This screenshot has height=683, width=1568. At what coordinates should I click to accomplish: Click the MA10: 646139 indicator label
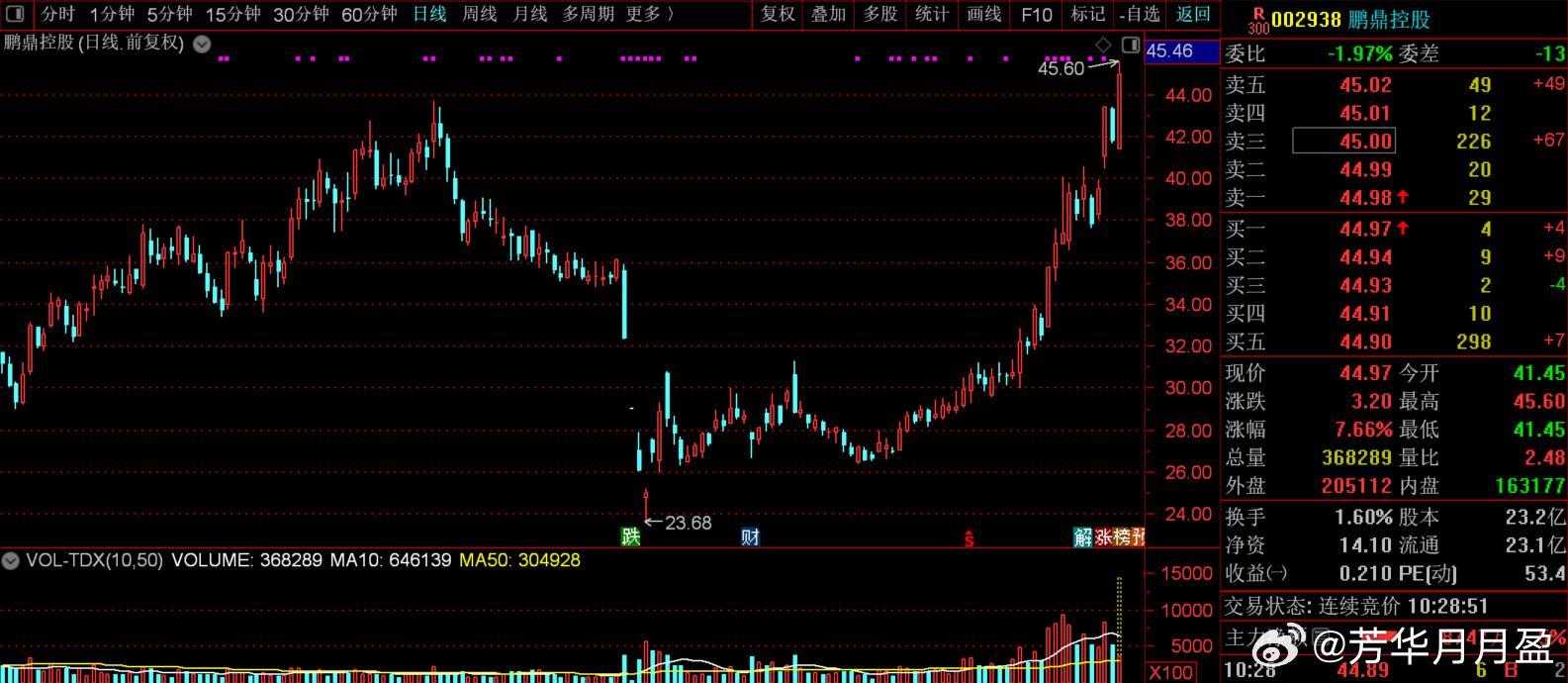[x=391, y=560]
